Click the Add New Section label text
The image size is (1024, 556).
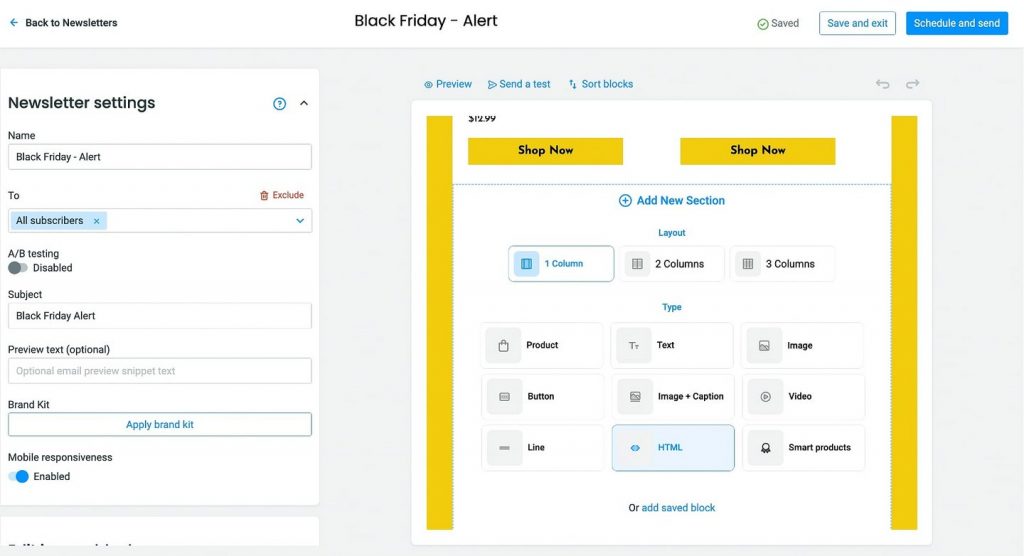[x=680, y=201]
